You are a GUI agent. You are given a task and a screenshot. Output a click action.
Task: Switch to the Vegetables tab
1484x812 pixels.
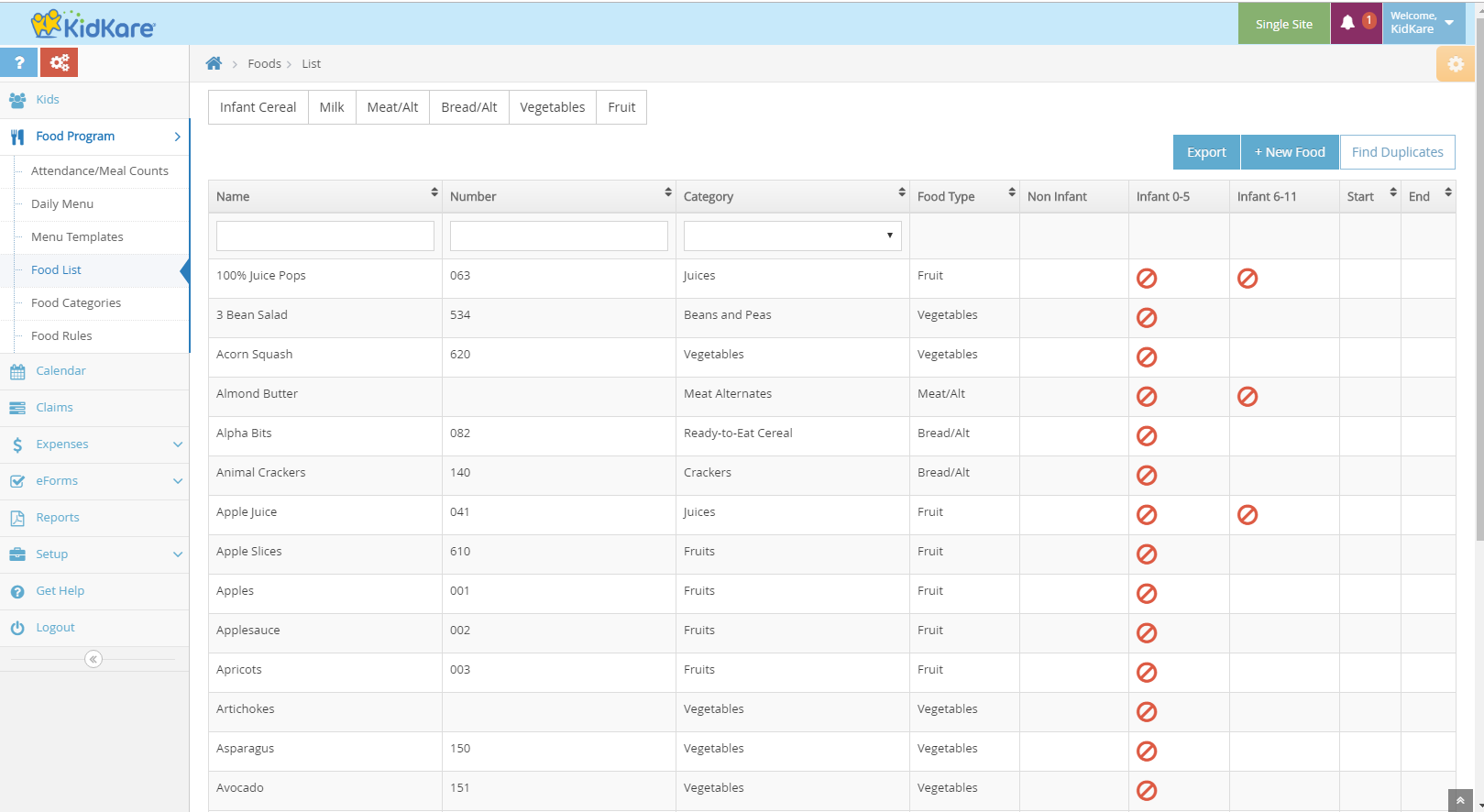pos(553,107)
